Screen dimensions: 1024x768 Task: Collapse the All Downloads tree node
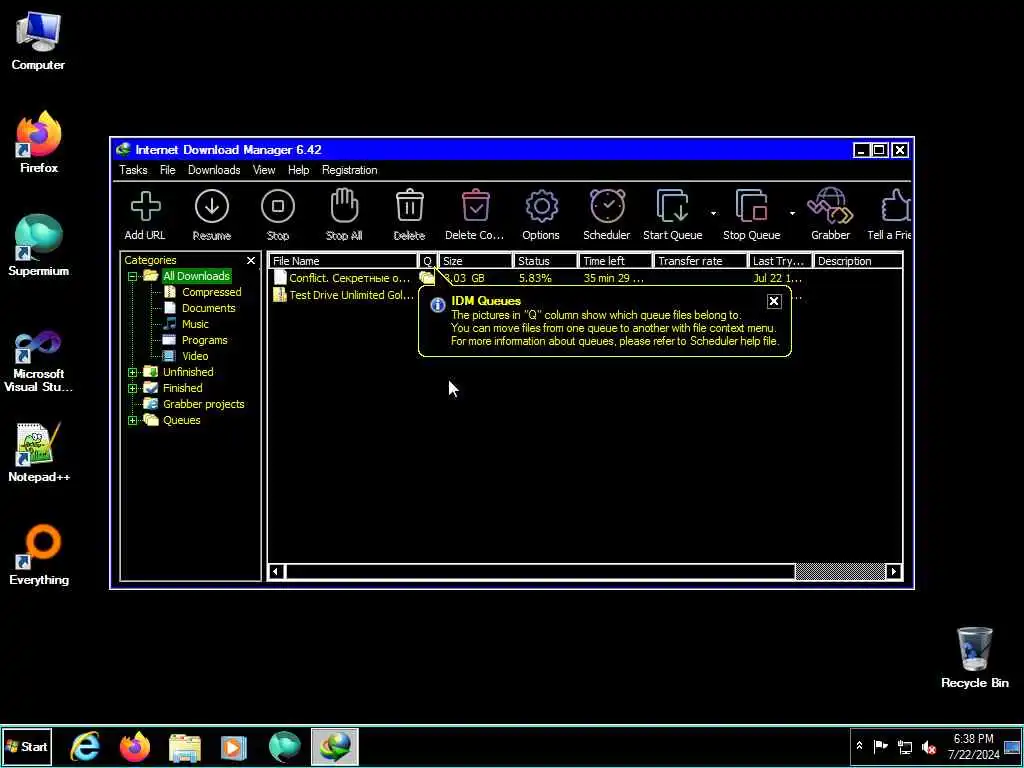[x=133, y=277]
